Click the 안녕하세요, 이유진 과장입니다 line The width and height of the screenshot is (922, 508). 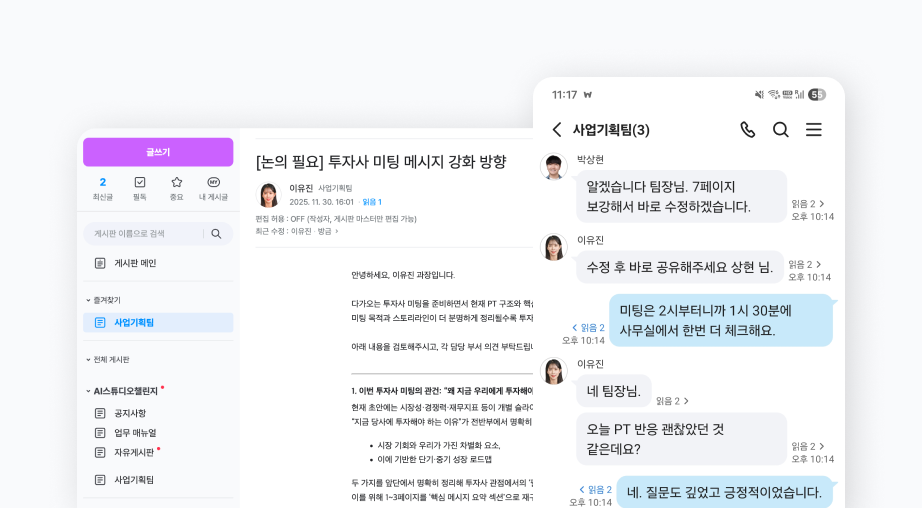[x=403, y=275]
